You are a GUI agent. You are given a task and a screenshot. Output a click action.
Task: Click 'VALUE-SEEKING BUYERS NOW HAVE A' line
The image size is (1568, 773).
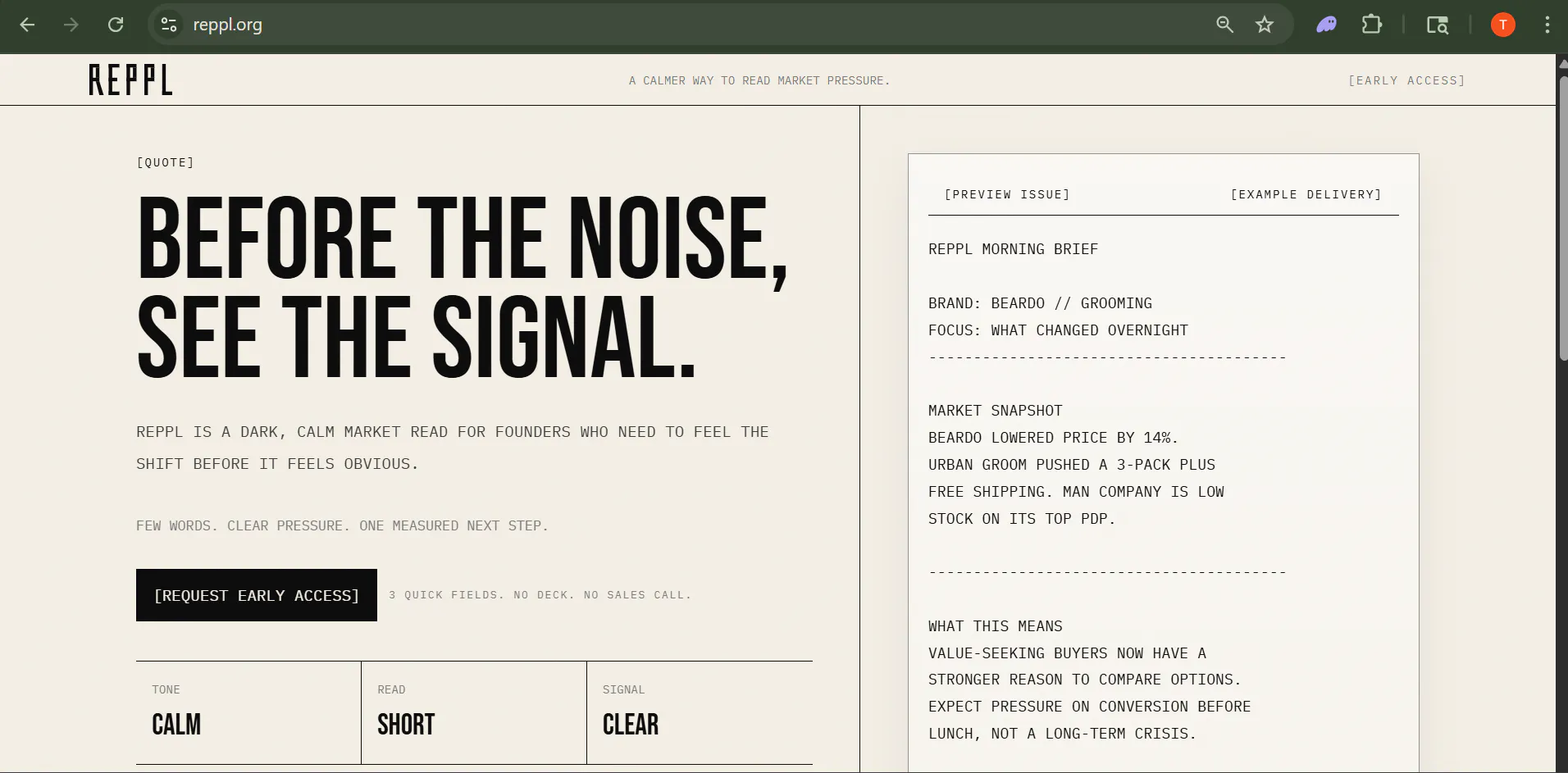point(1067,653)
